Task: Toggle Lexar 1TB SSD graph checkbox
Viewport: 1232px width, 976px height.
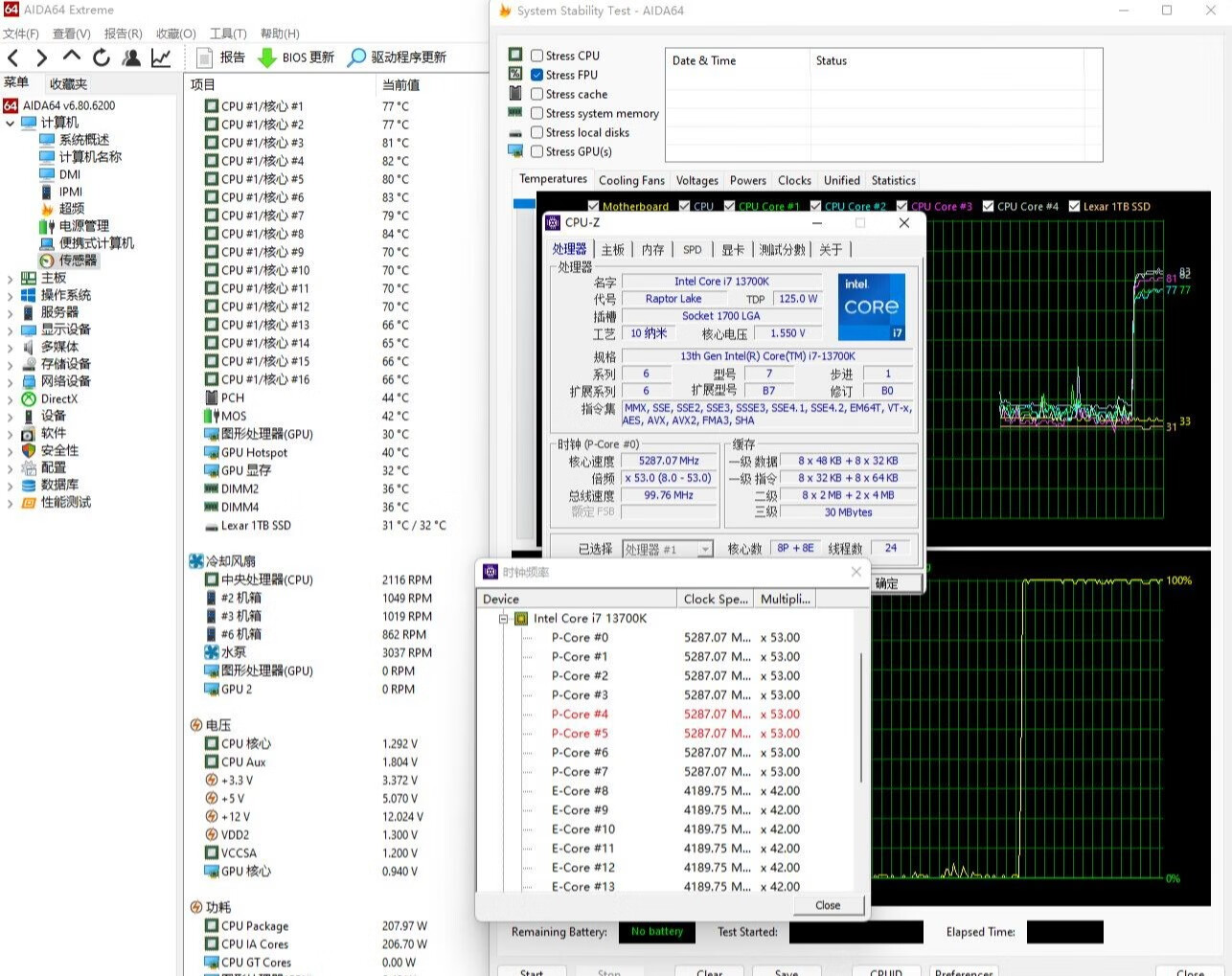Action: 1075,206
